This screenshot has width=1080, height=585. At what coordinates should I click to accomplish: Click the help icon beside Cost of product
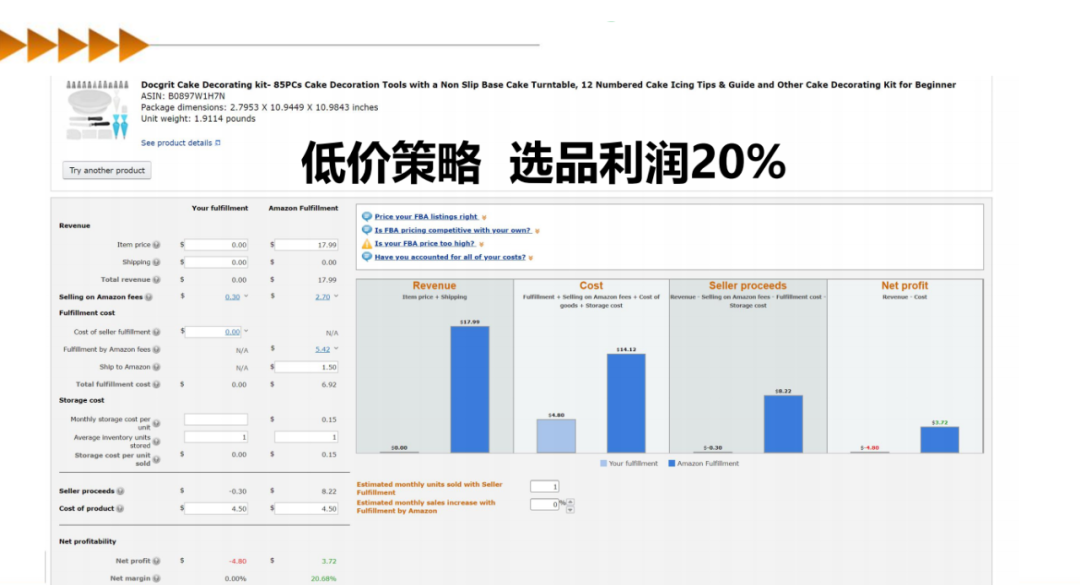point(120,509)
